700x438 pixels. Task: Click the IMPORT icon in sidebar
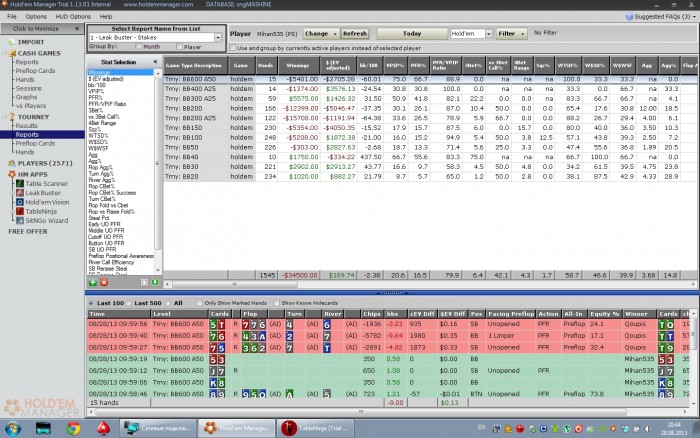tap(11, 42)
